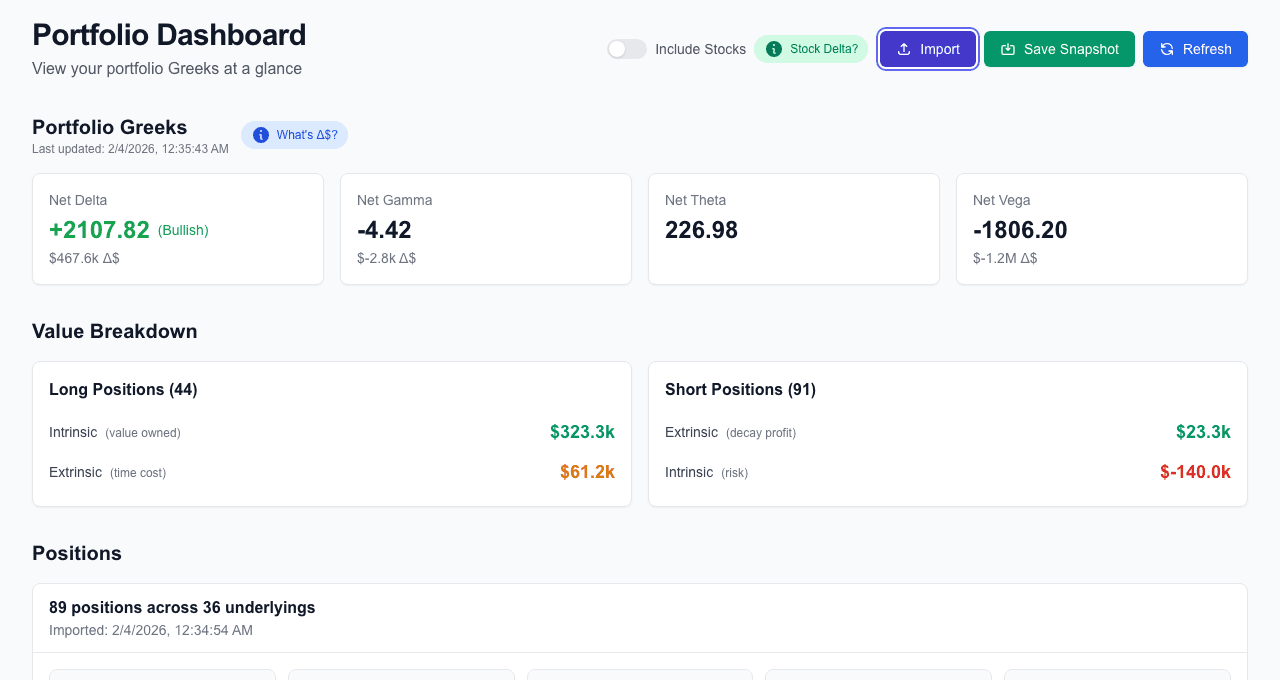Enable the Include Stocks toggle

click(626, 48)
